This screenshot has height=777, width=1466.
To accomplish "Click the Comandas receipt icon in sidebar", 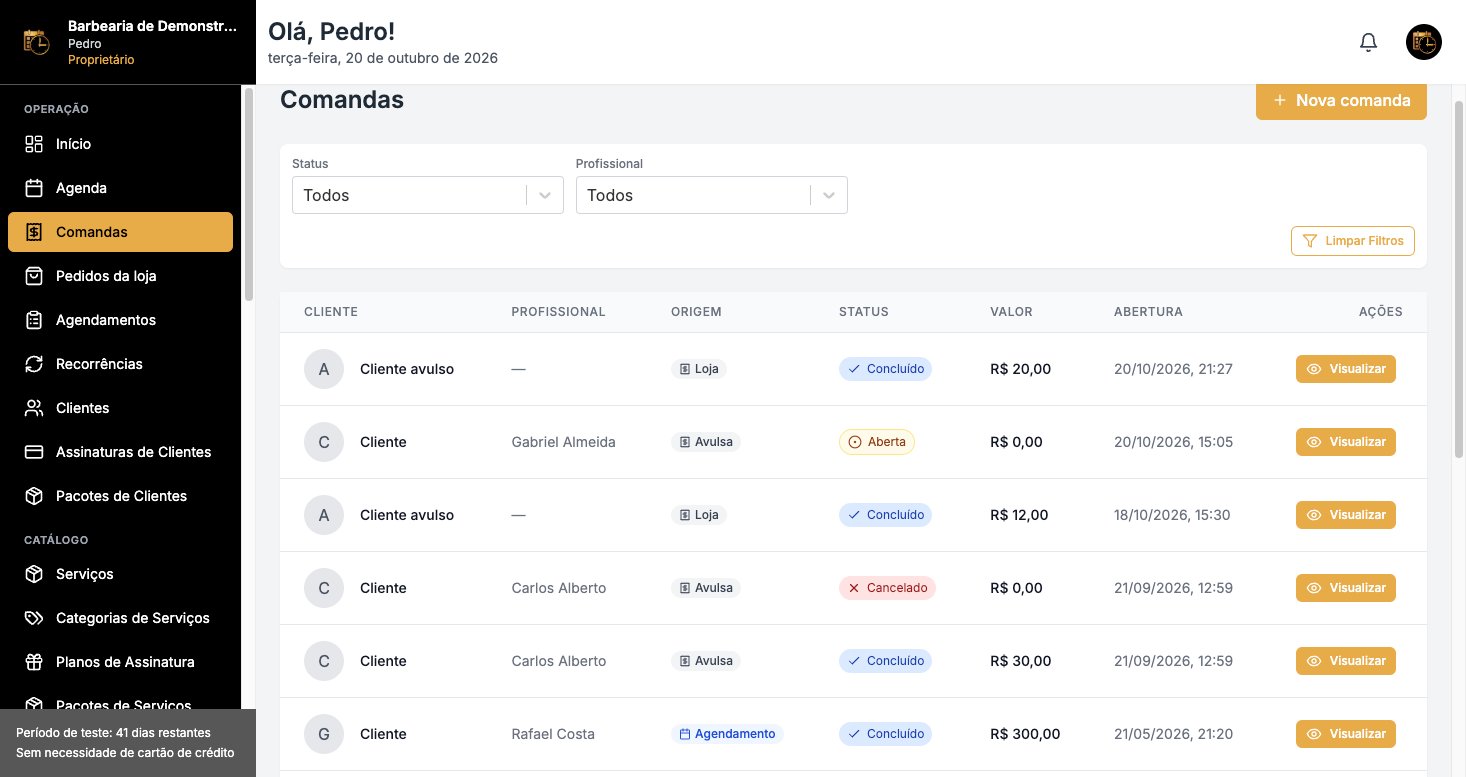I will (34, 232).
